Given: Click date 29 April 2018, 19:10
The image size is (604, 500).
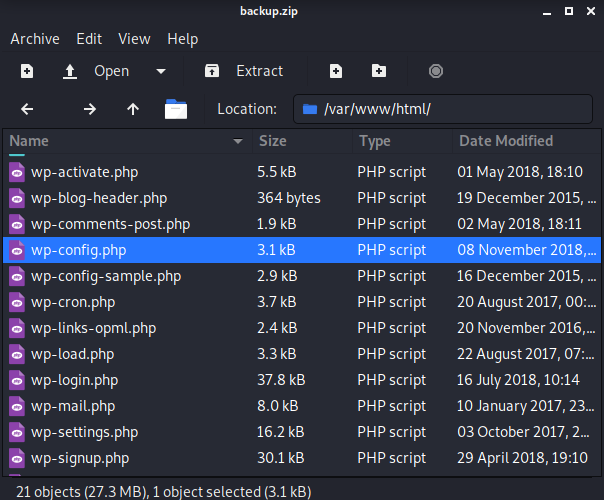Looking at the screenshot, I should click(522, 458).
